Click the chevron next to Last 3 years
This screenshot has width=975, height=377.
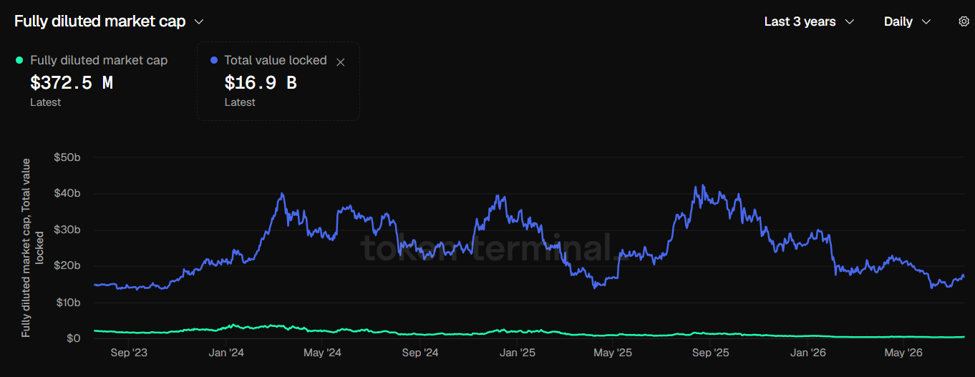click(849, 22)
